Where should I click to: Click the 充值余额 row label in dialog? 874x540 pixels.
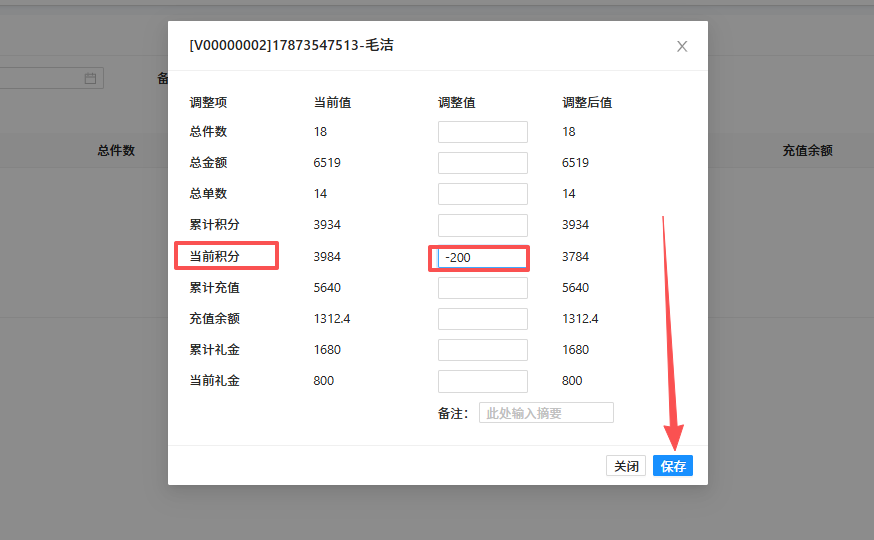[214, 318]
